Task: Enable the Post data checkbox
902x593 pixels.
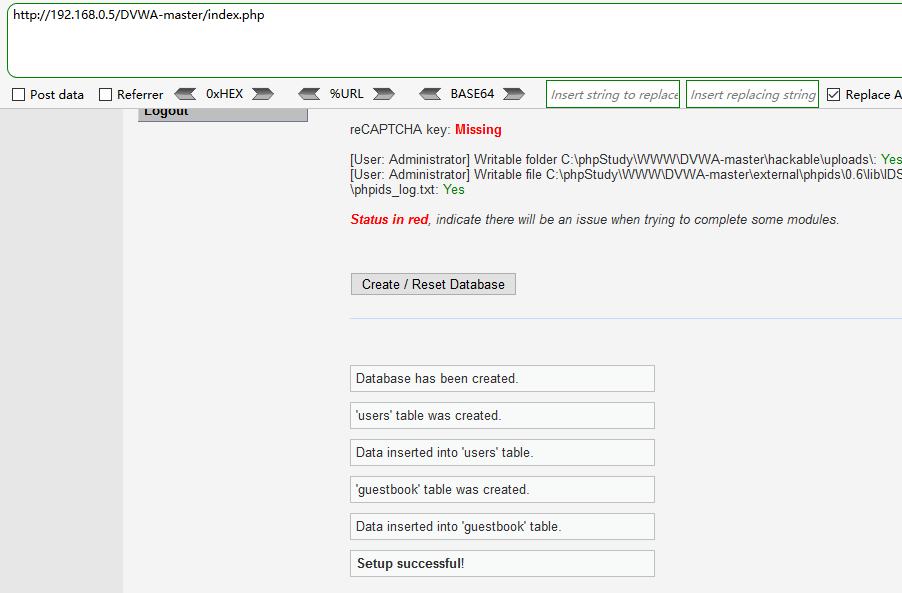Action: [x=18, y=94]
